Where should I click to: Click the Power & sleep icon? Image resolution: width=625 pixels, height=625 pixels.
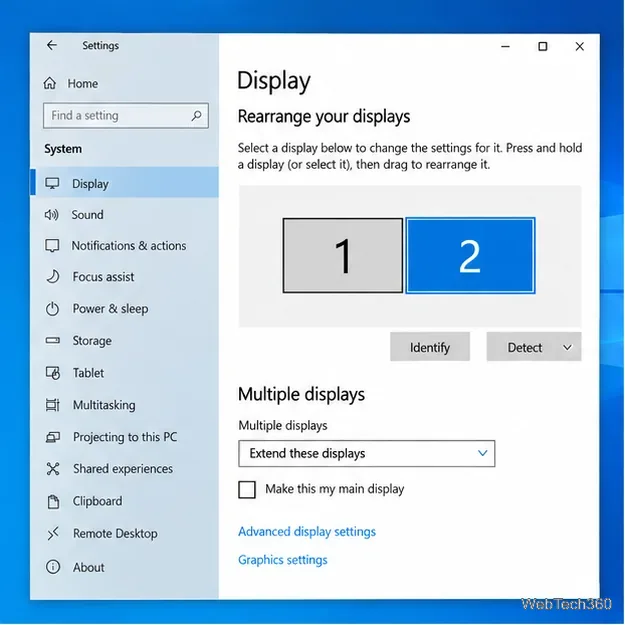click(x=52, y=309)
